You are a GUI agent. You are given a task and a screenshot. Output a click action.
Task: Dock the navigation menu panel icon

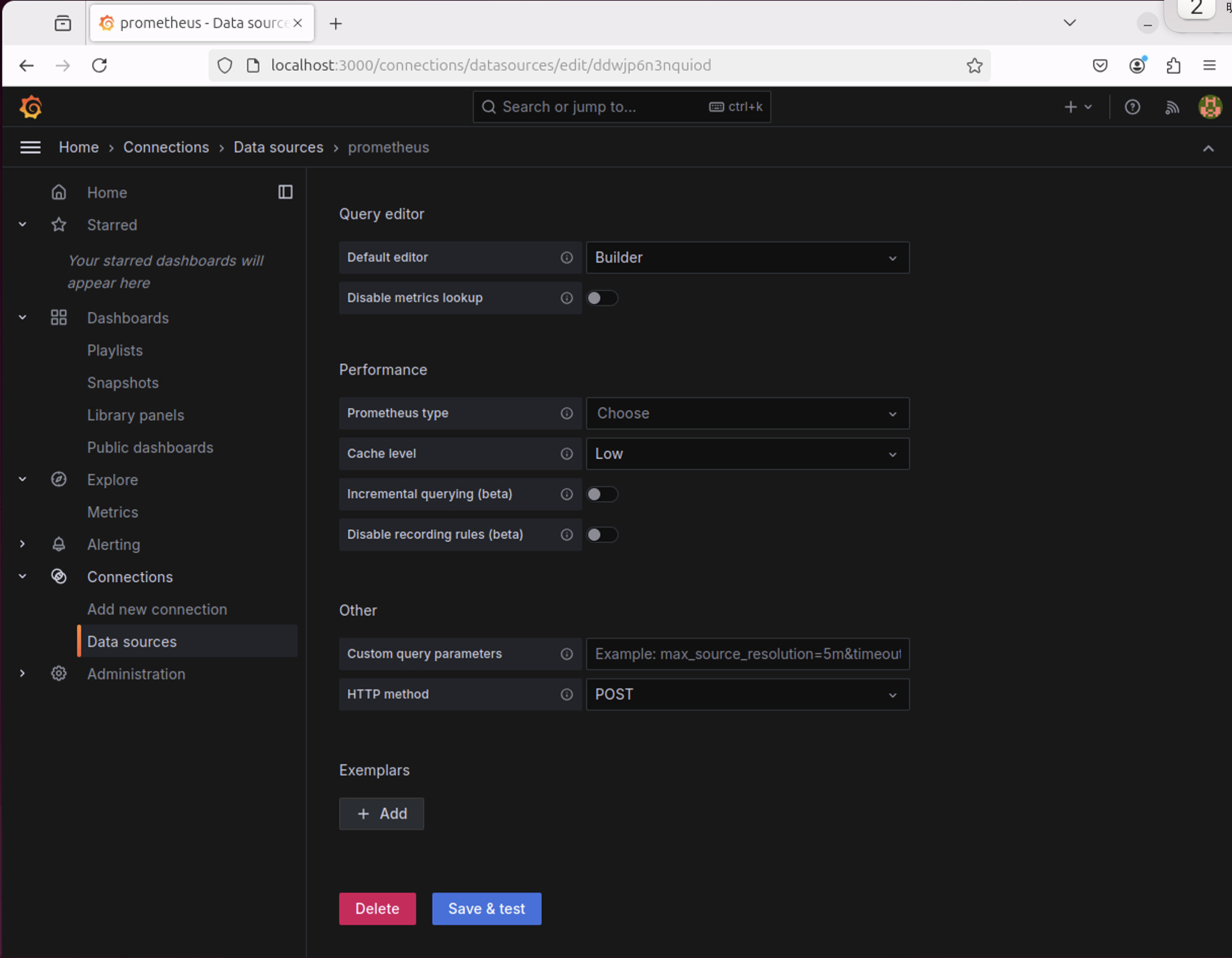click(285, 192)
